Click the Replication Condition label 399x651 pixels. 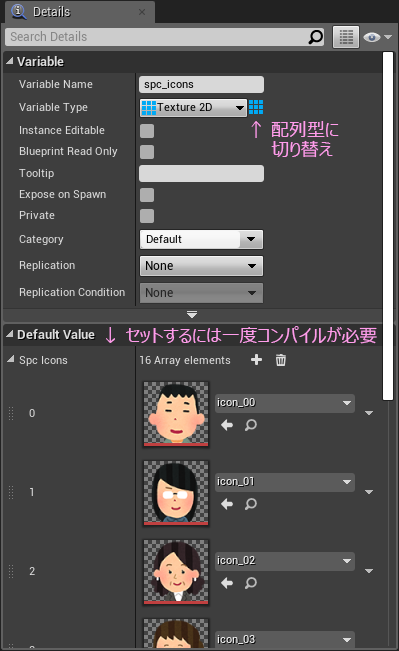72,292
